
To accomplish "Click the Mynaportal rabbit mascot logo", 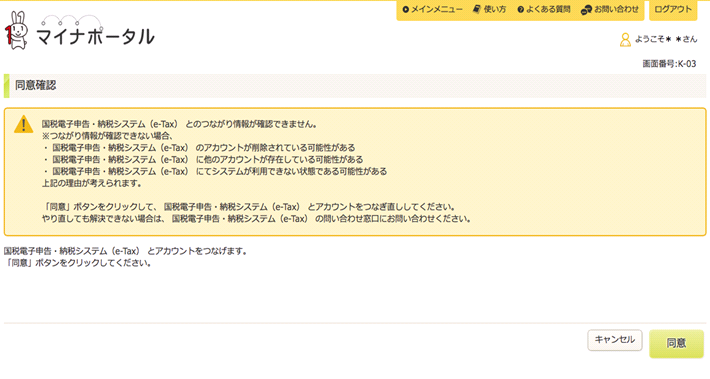I will [17, 30].
